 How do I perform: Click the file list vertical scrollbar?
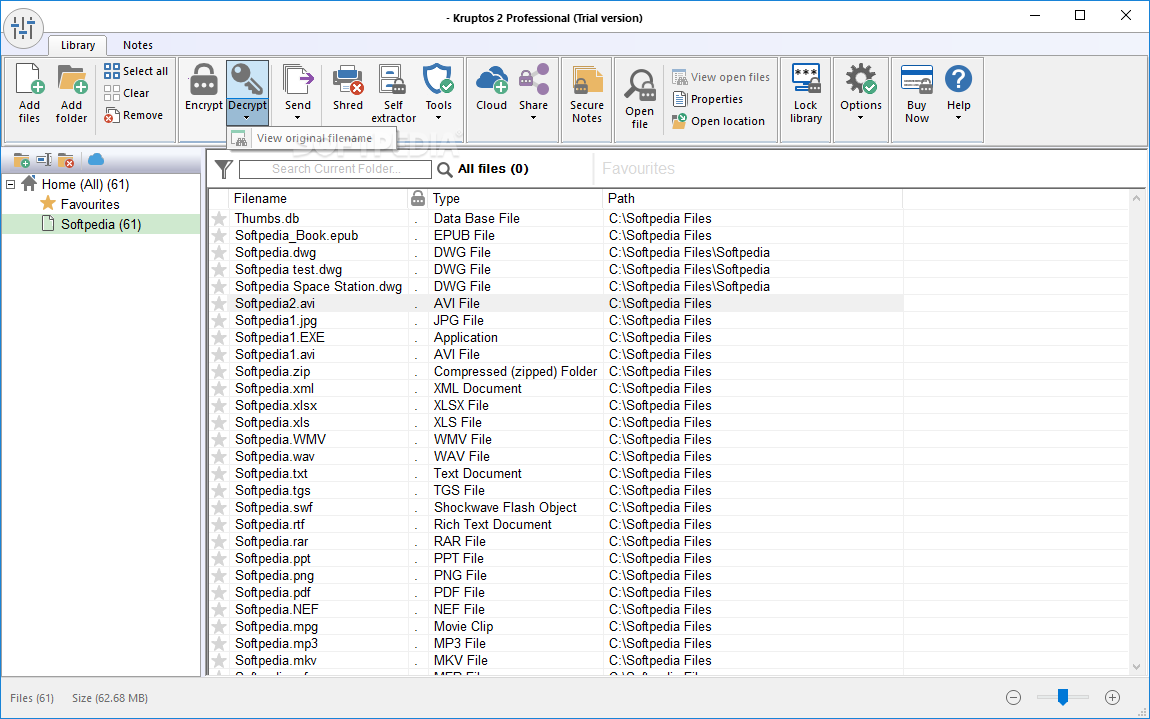pos(1137,432)
